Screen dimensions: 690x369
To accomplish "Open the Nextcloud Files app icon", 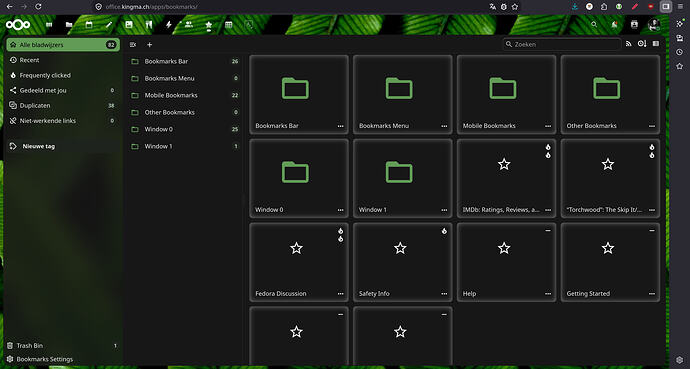I will (69, 25).
